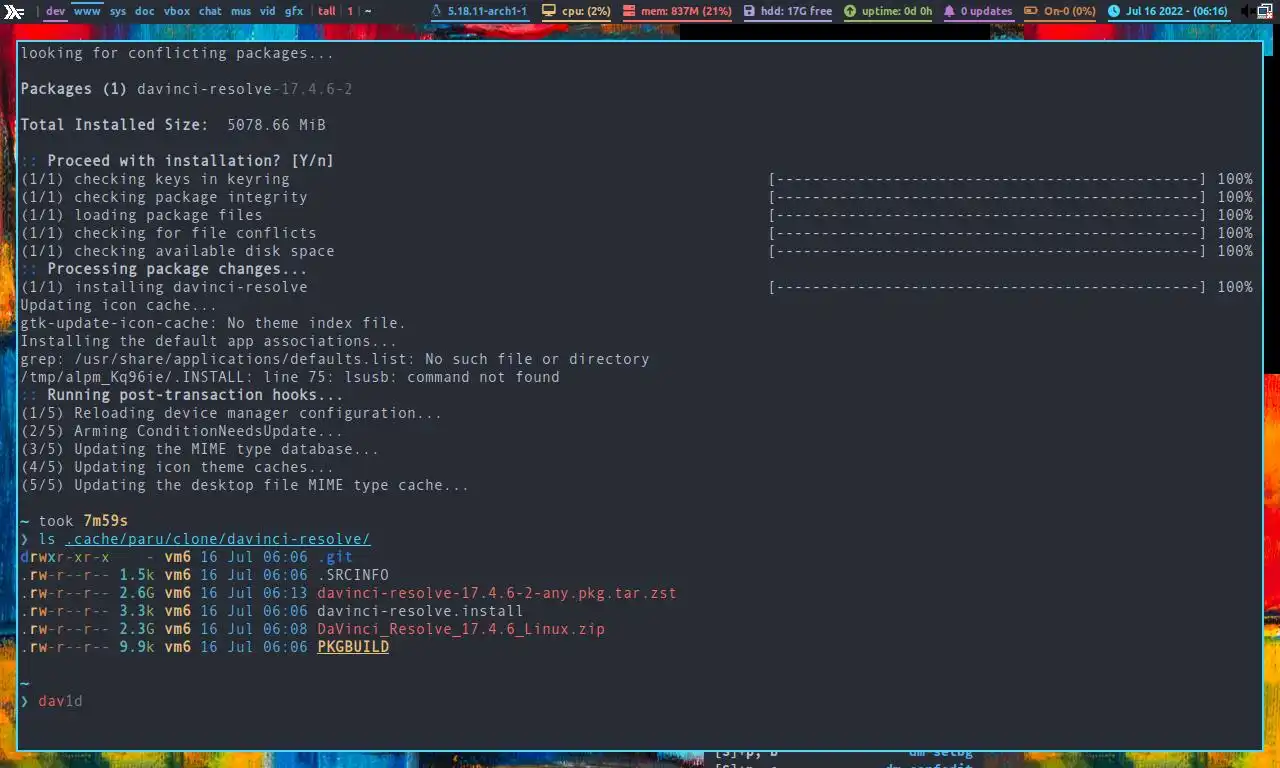This screenshot has height=768, width=1280.
Task: Click the 9.9k size of the PKGBUILD file
Action: click(137, 647)
